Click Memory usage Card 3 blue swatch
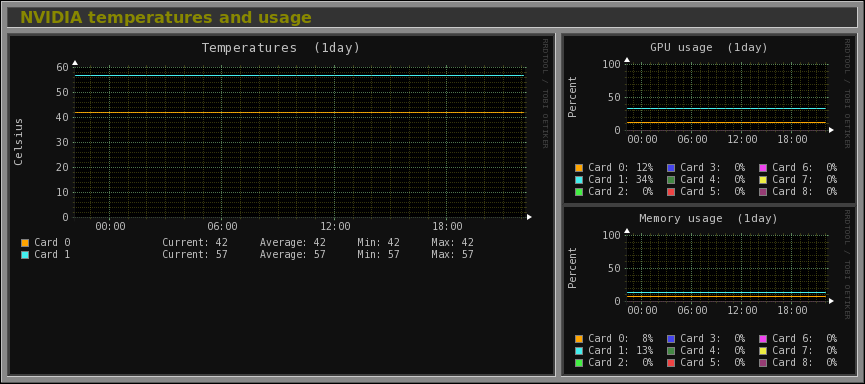The width and height of the screenshot is (865, 384). (x=671, y=339)
